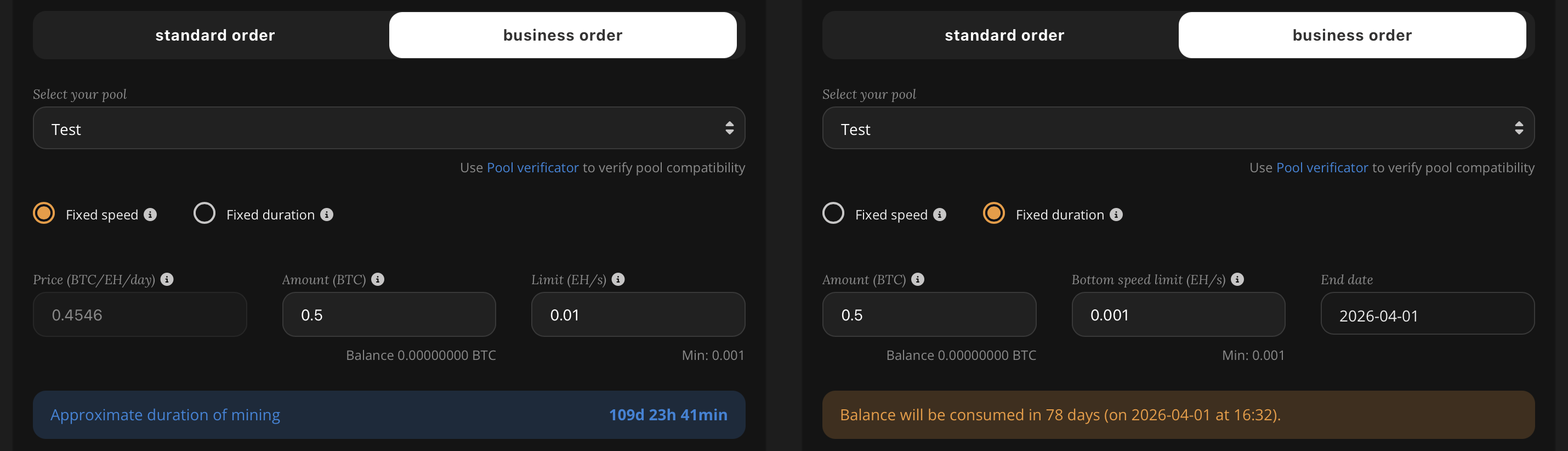The image size is (1568, 451).
Task: Select the Fixed speed radio on the right form
Action: point(833,213)
